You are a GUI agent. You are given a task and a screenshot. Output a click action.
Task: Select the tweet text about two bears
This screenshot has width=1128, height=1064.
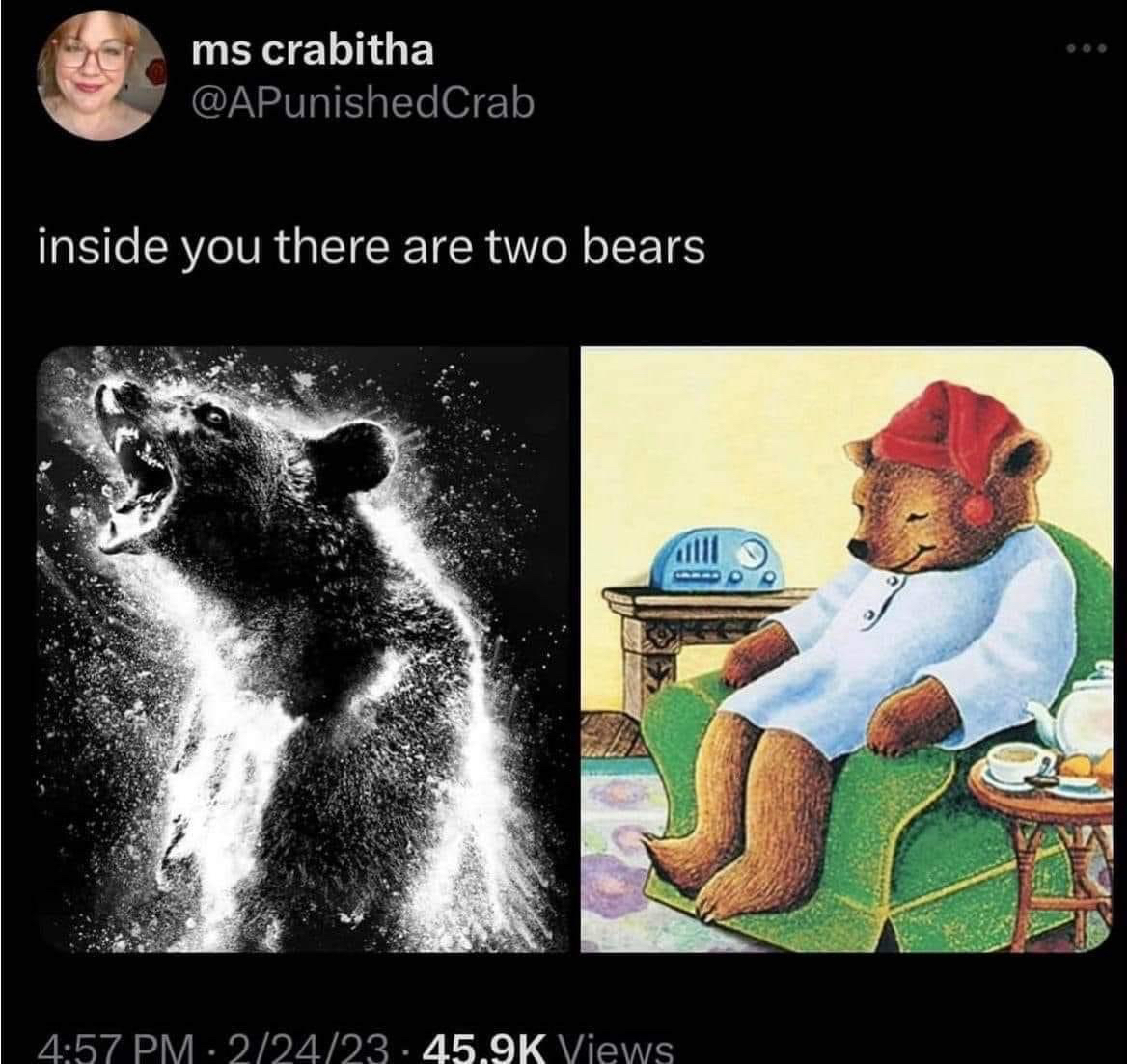pyautogui.click(x=371, y=248)
